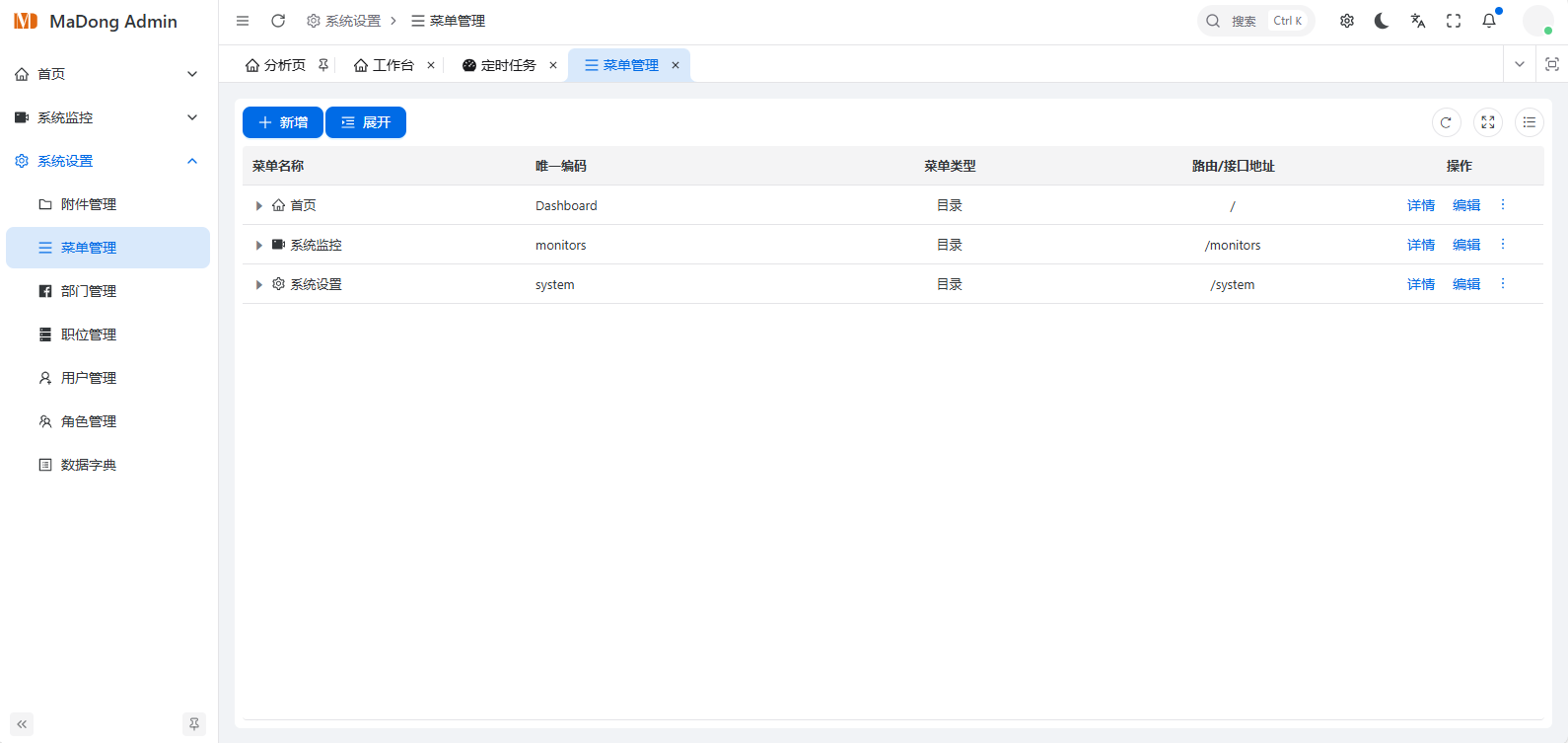Viewport: 1568px width, 743px height.
Task: Close the 菜单管理 tab
Action: tap(676, 65)
